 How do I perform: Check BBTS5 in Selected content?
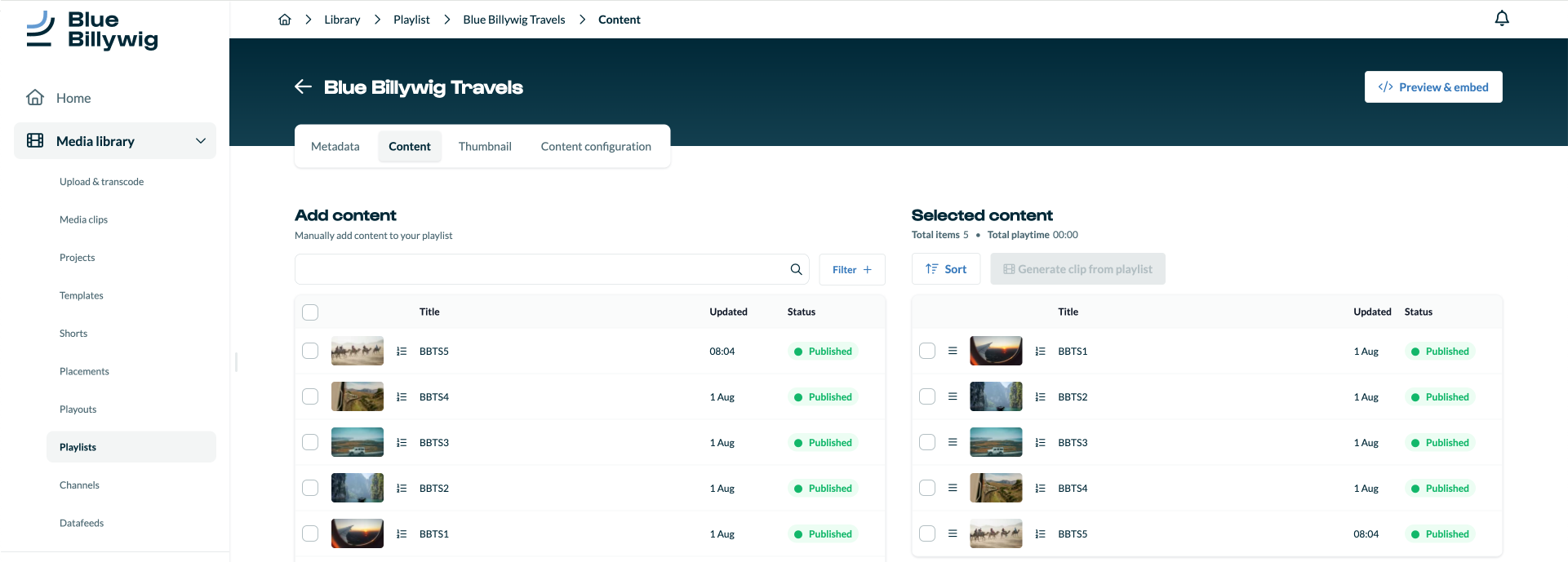pyautogui.click(x=927, y=533)
